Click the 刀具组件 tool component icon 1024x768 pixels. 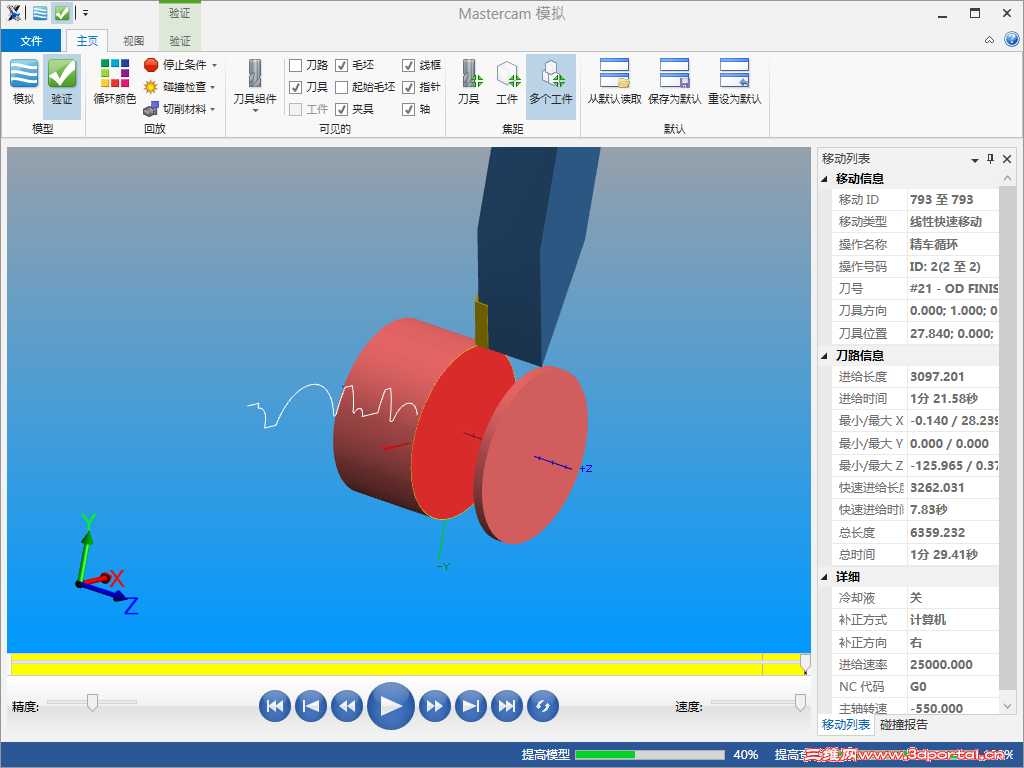tap(255, 73)
